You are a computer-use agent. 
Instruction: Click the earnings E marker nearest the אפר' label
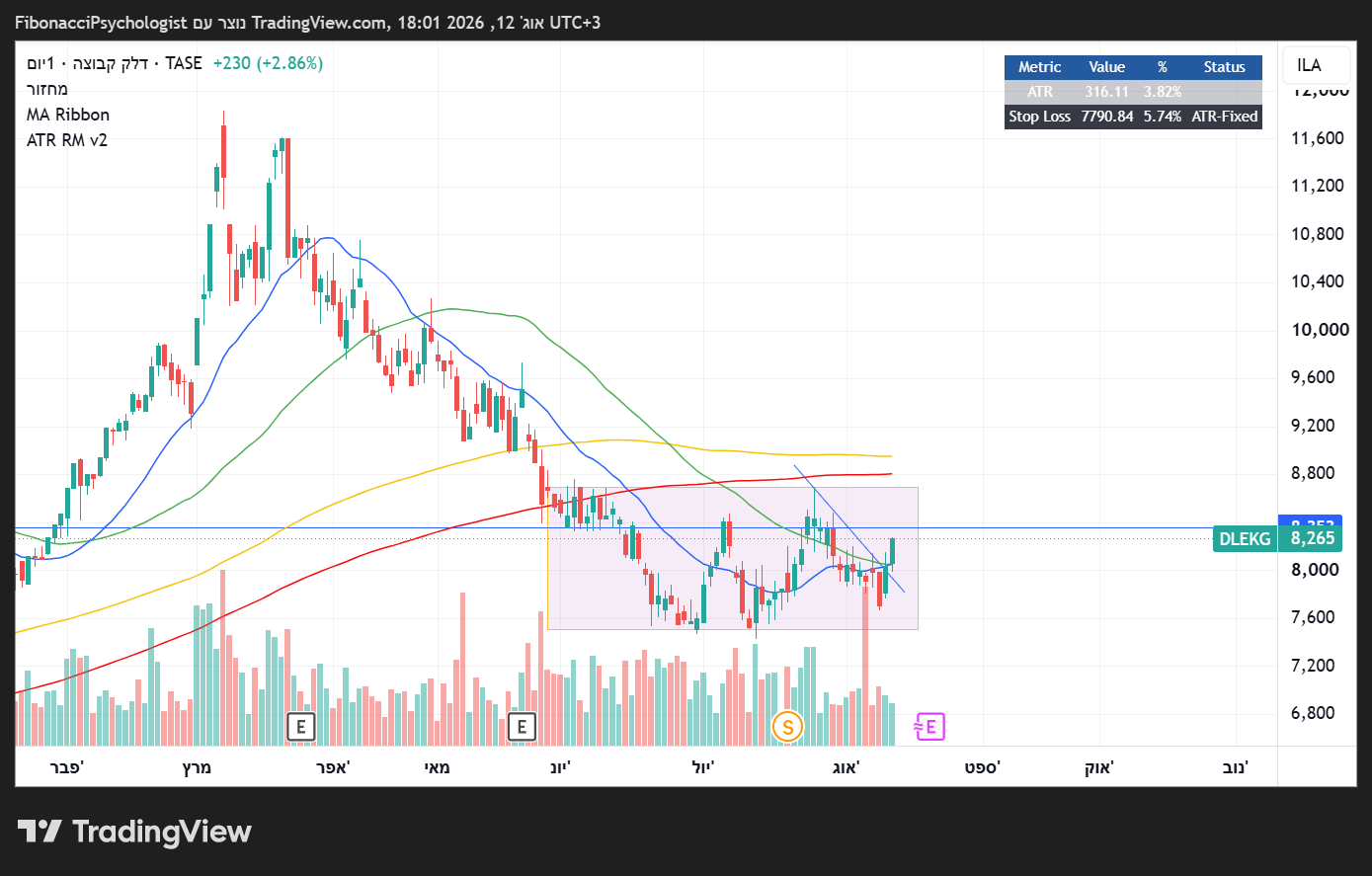click(x=300, y=728)
